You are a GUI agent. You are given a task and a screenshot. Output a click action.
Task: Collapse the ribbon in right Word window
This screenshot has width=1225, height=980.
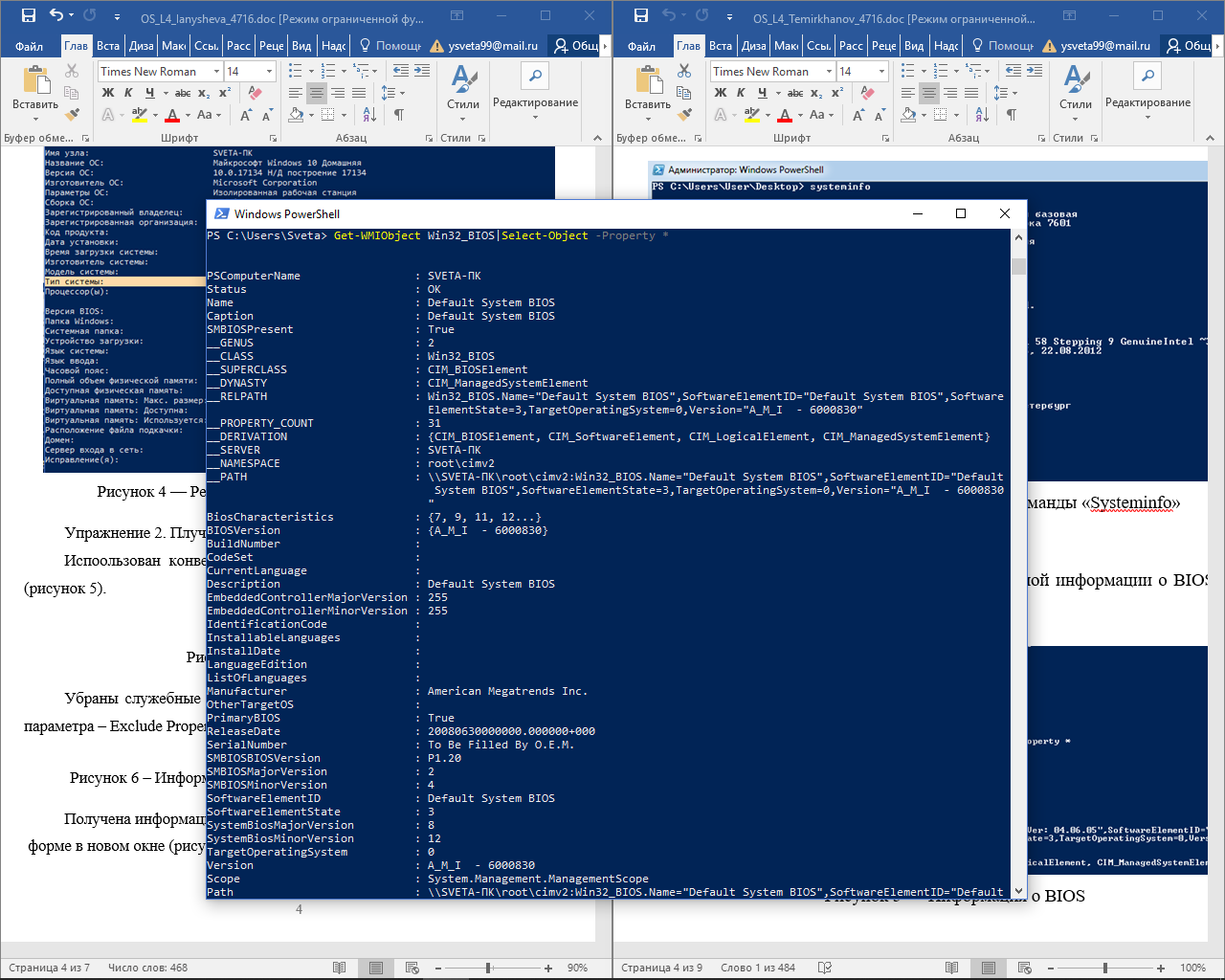point(1210,138)
